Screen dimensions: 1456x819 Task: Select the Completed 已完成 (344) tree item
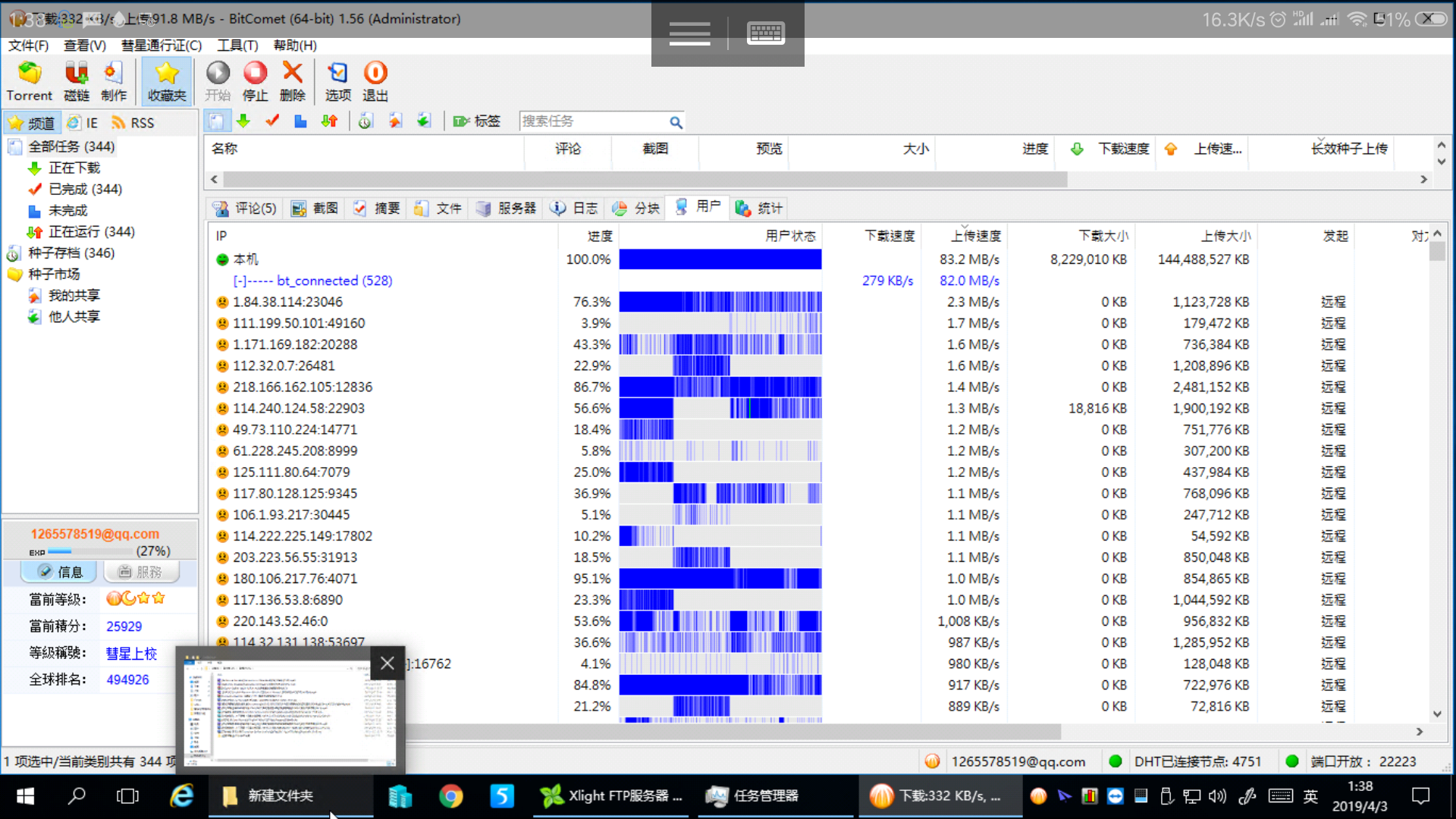tap(85, 189)
